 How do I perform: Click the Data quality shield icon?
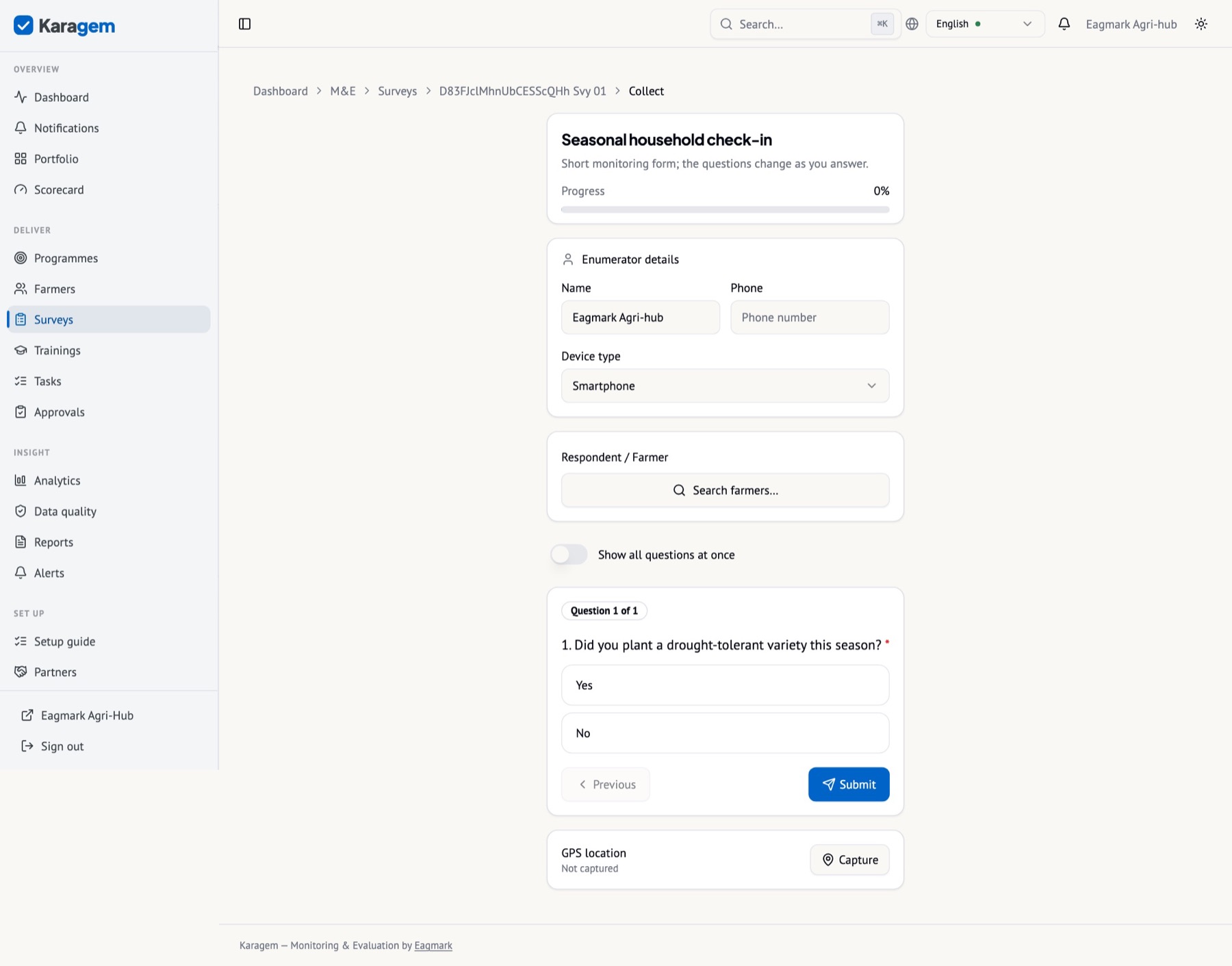(x=21, y=511)
